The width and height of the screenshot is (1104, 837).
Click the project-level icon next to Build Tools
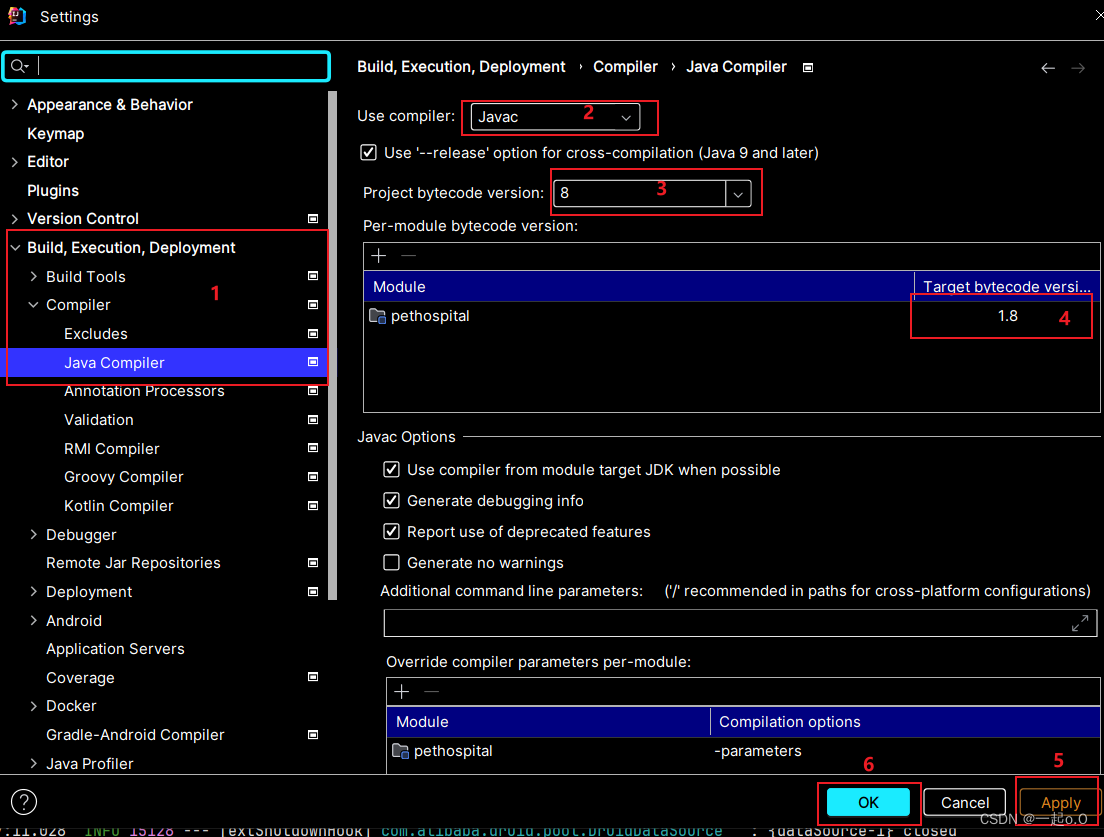point(313,276)
